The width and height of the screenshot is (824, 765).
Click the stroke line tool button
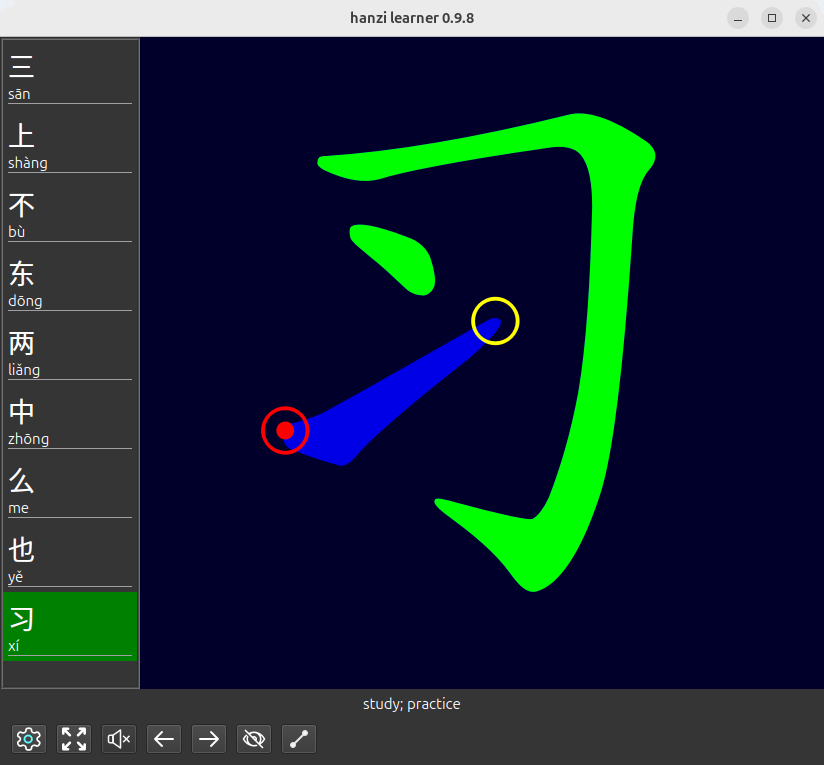point(299,739)
